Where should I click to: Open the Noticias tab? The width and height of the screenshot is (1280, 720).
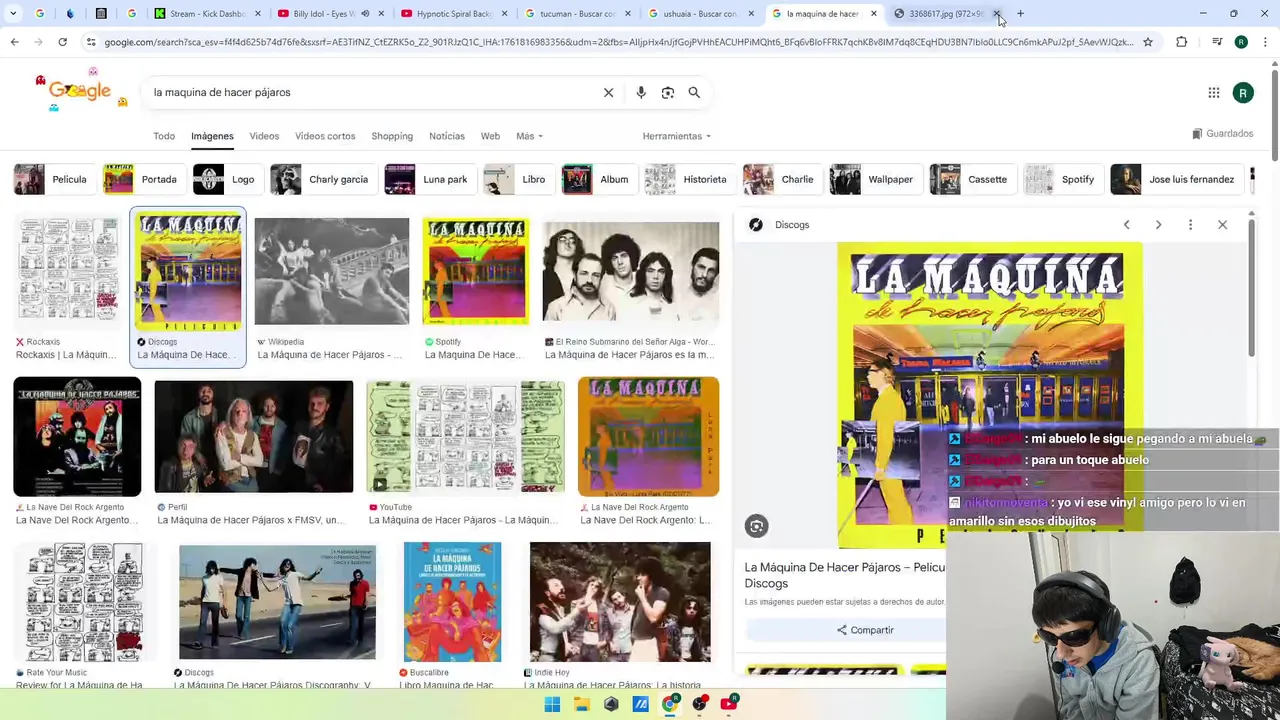[x=447, y=136]
